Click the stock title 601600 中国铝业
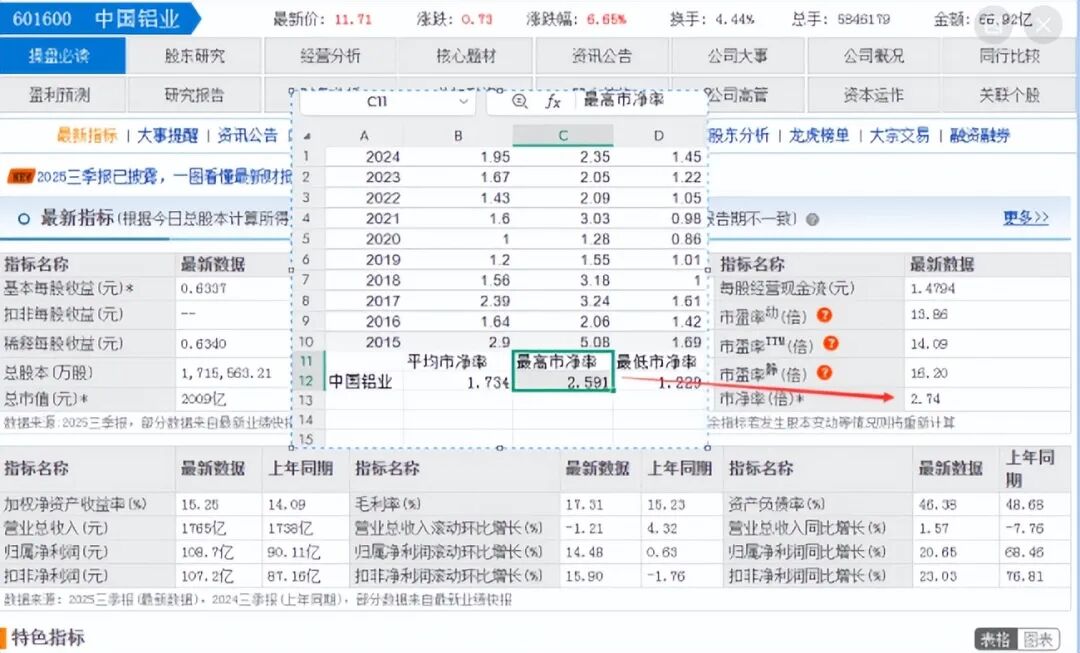Image resolution: width=1080 pixels, height=653 pixels. coord(96,19)
